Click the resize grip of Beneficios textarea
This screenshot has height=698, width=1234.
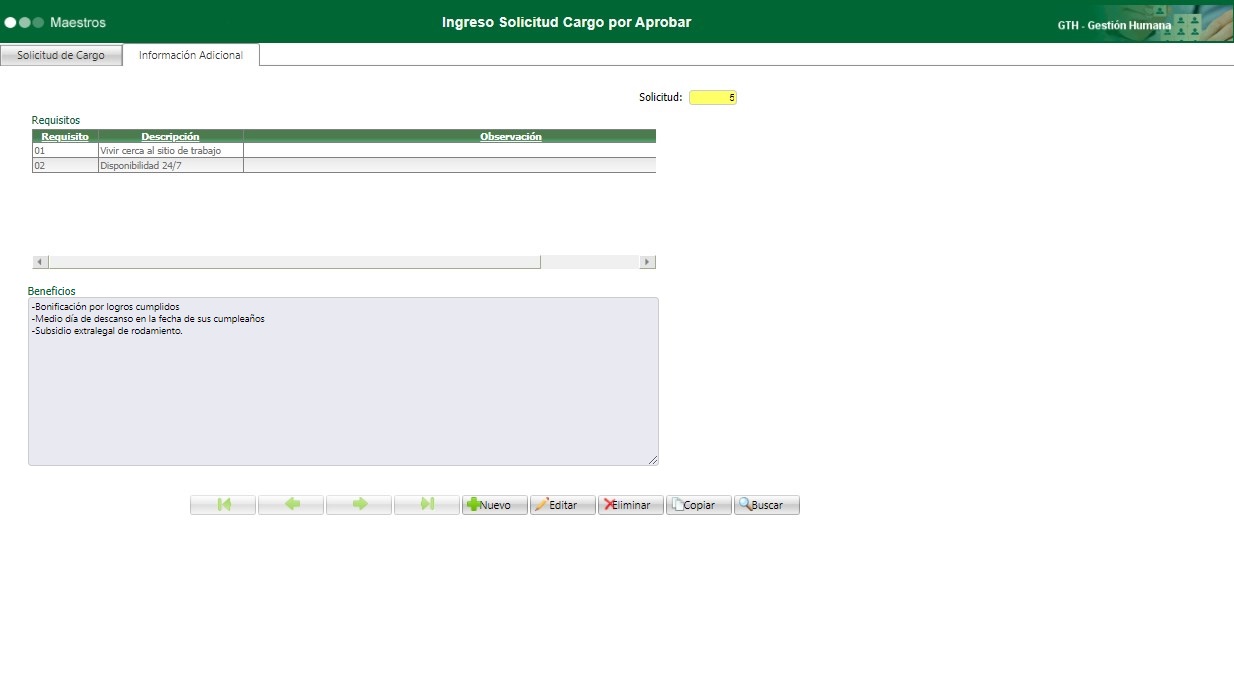[653, 460]
